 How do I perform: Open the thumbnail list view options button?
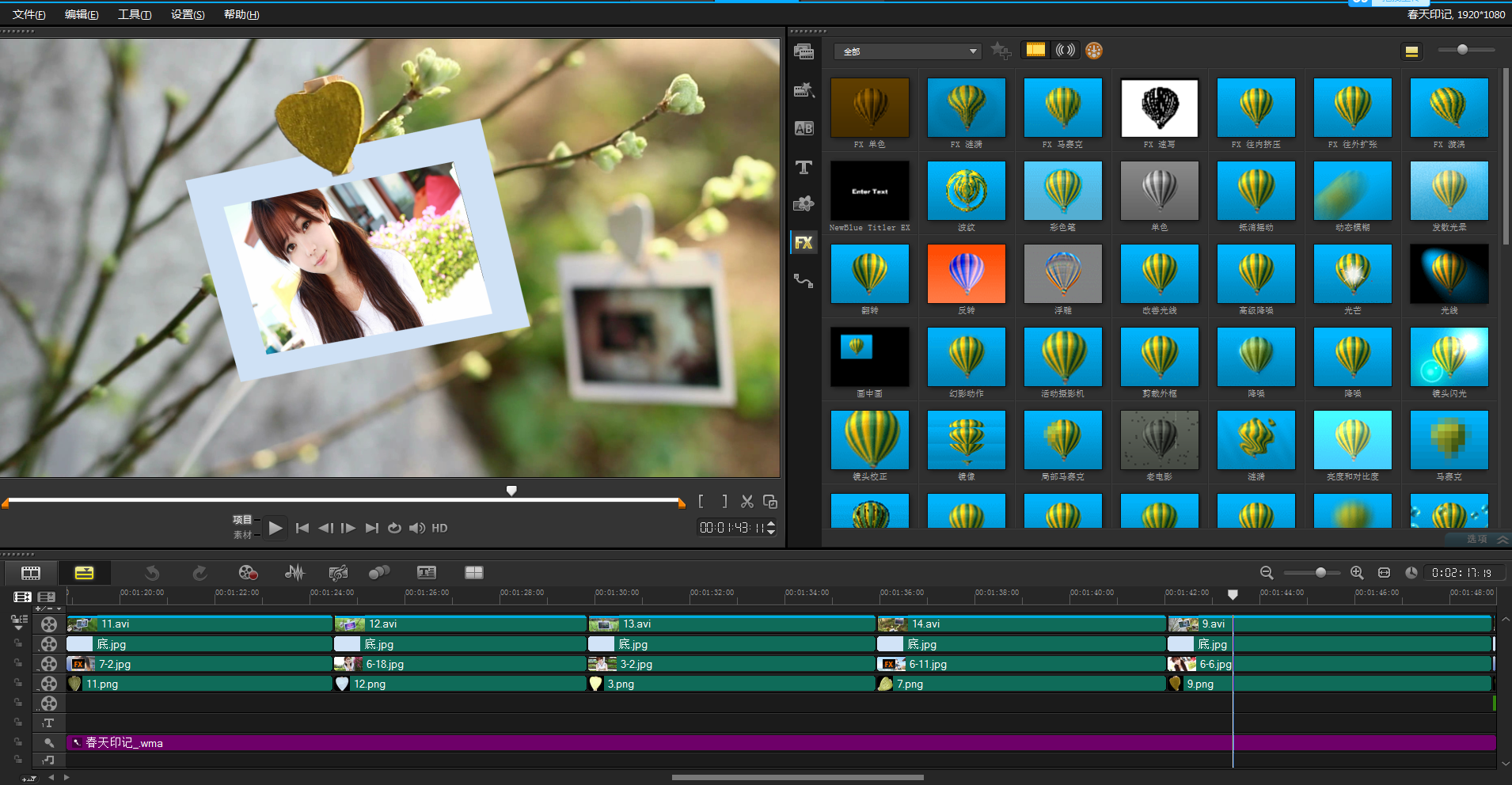click(x=1411, y=51)
